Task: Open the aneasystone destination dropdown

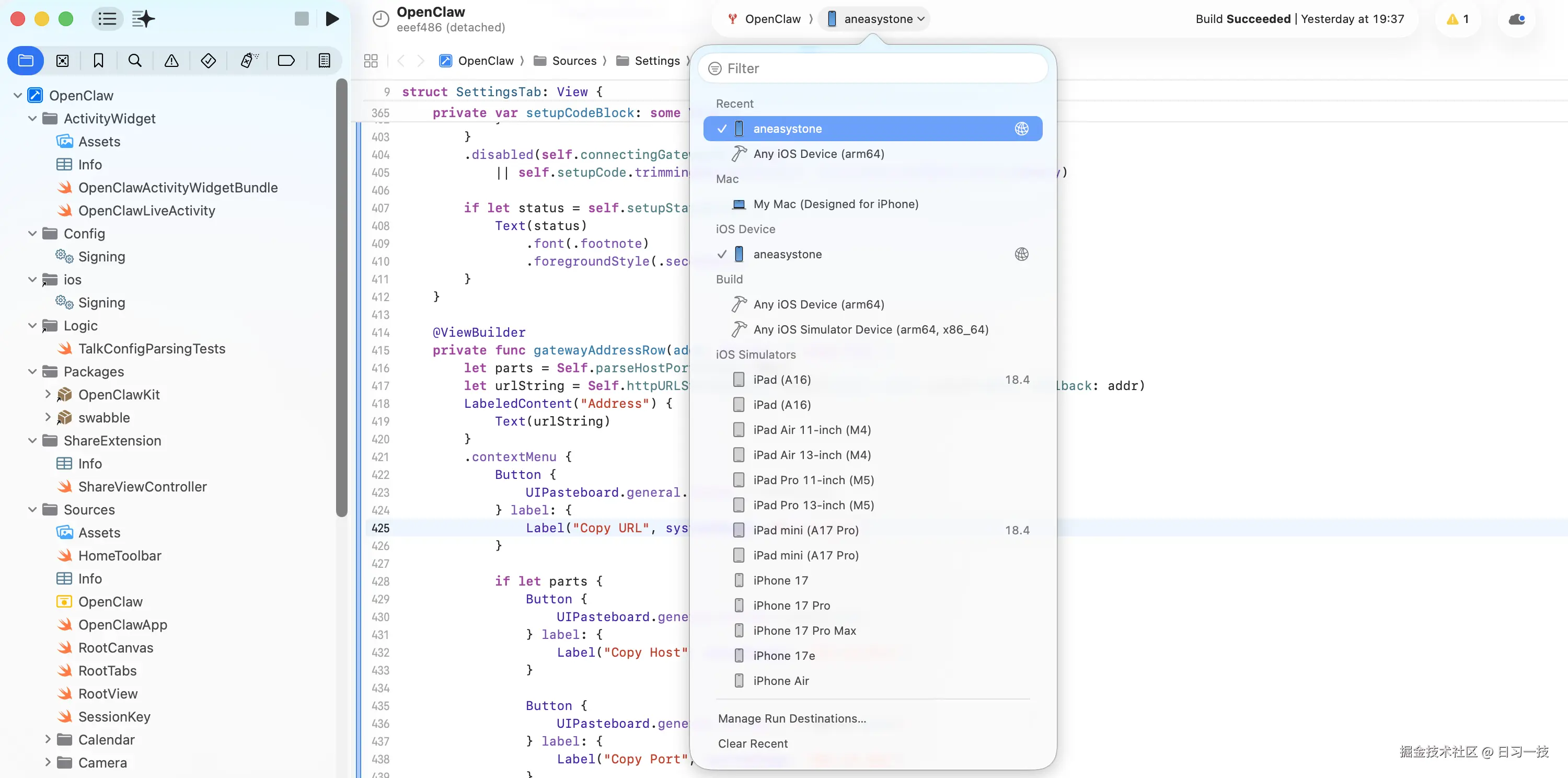Action: [876, 19]
